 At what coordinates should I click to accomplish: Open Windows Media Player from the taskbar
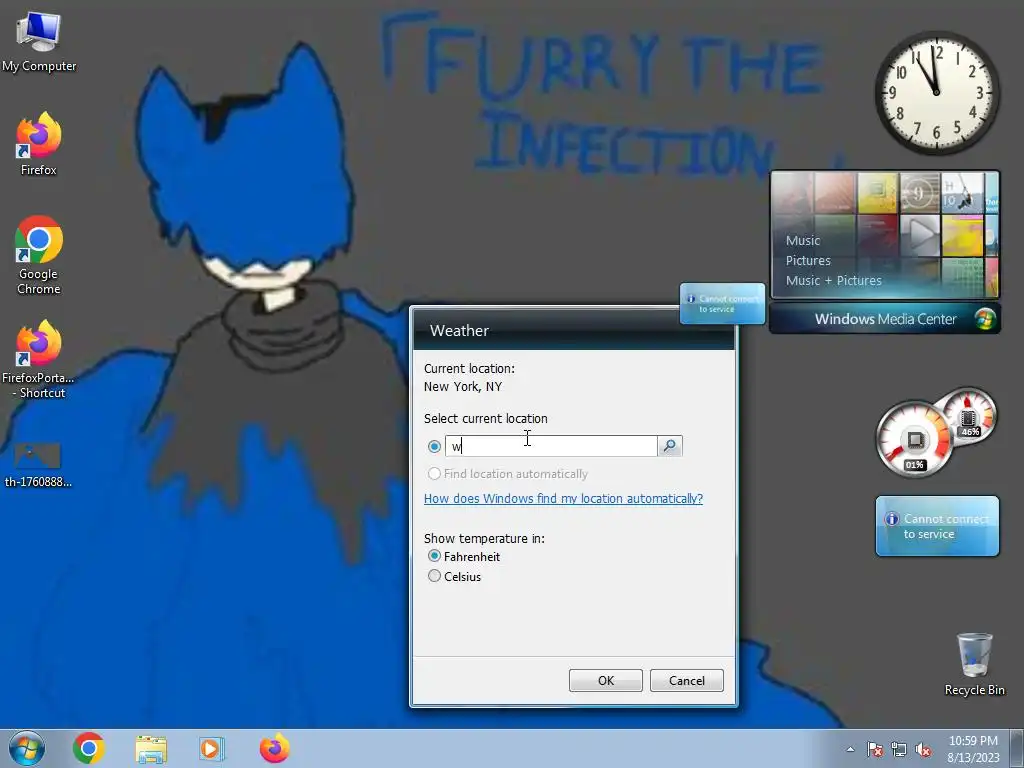(x=212, y=749)
